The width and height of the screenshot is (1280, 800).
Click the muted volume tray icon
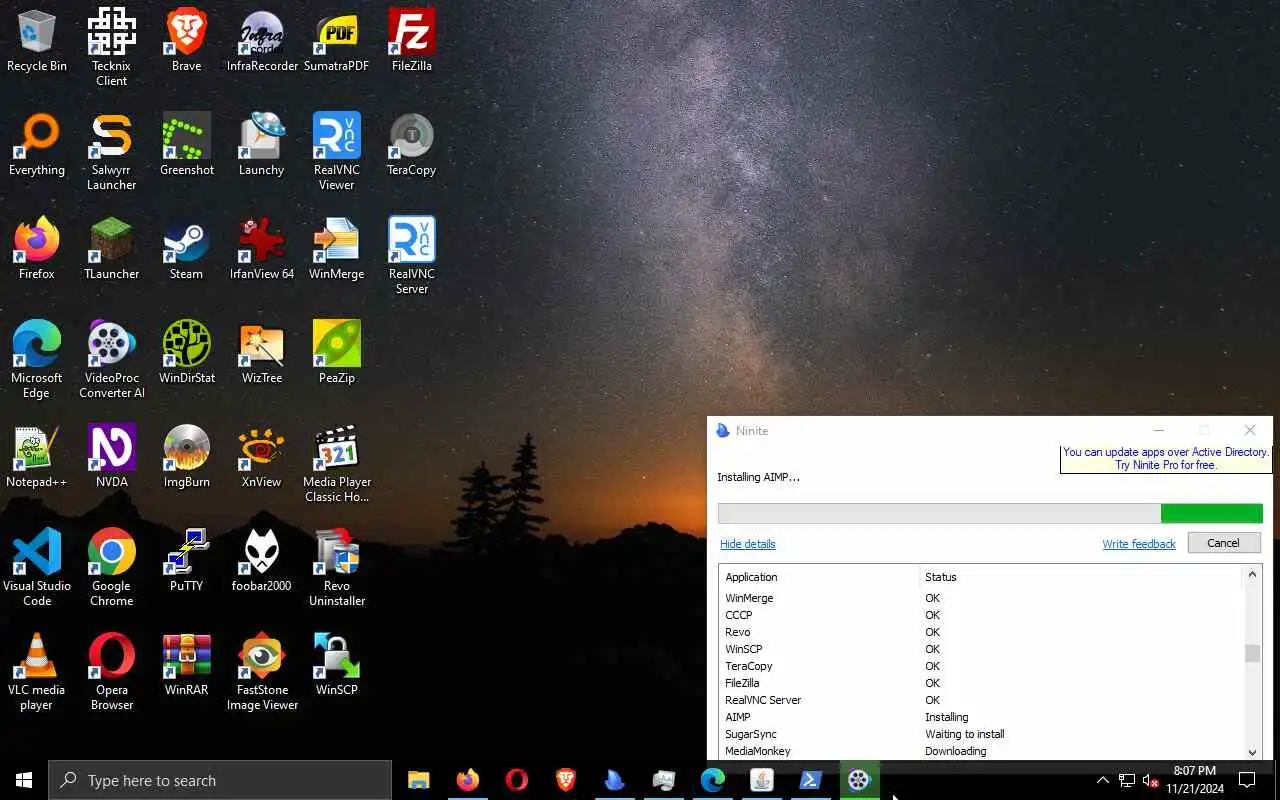[1151, 780]
